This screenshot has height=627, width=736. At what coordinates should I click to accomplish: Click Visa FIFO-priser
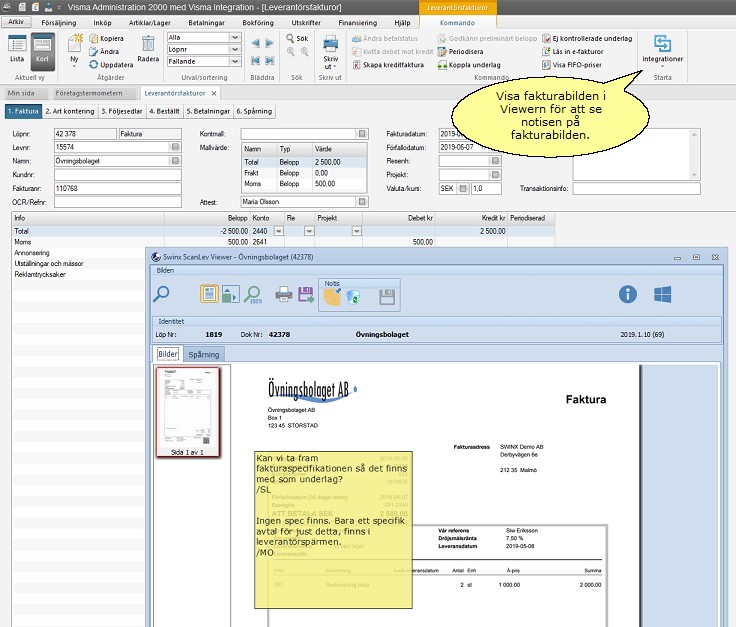pyautogui.click(x=572, y=65)
